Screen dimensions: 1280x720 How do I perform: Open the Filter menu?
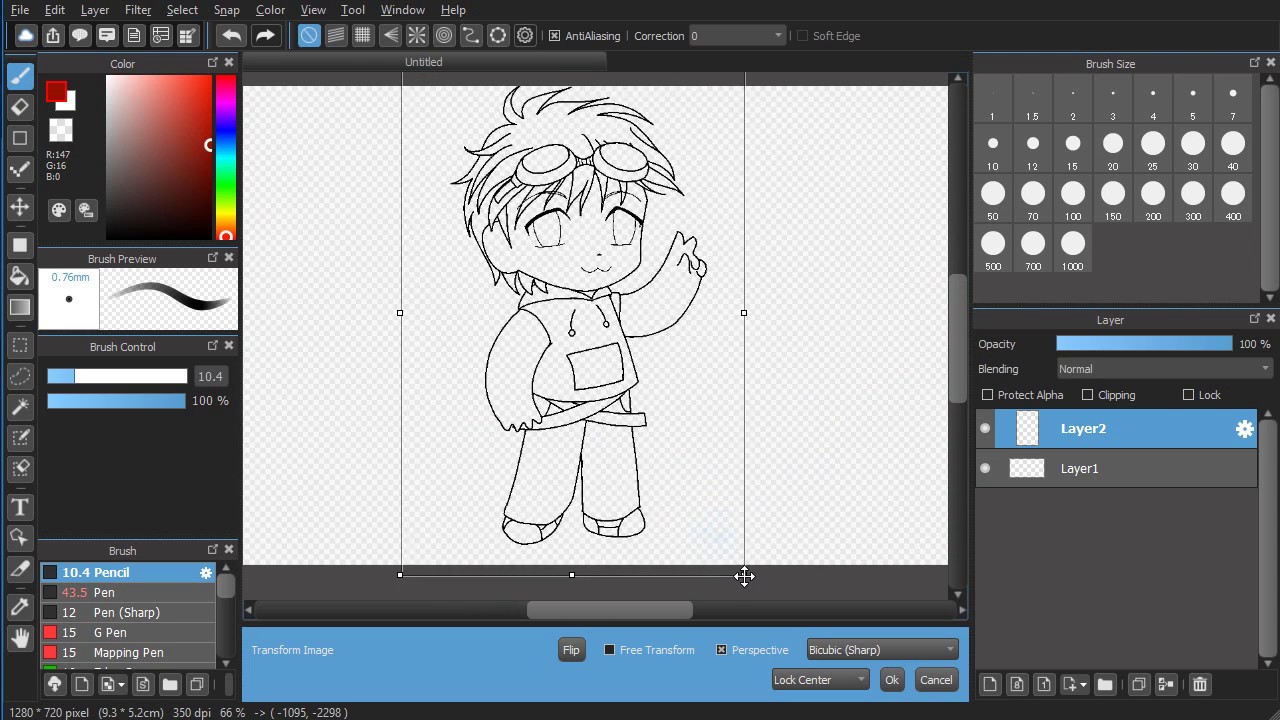click(137, 9)
